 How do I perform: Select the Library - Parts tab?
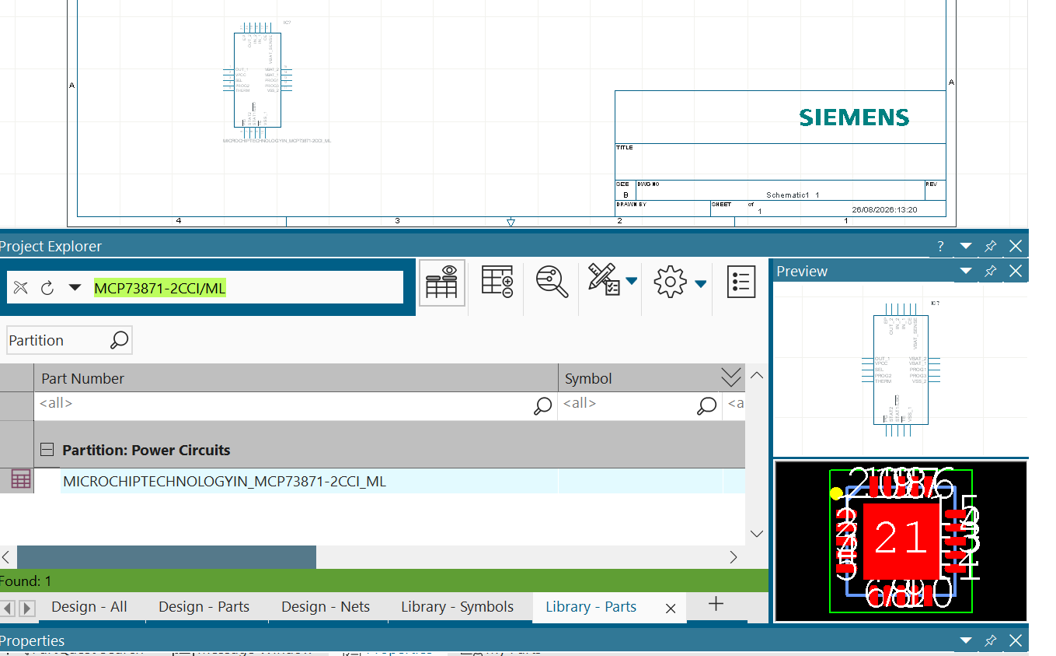click(591, 607)
